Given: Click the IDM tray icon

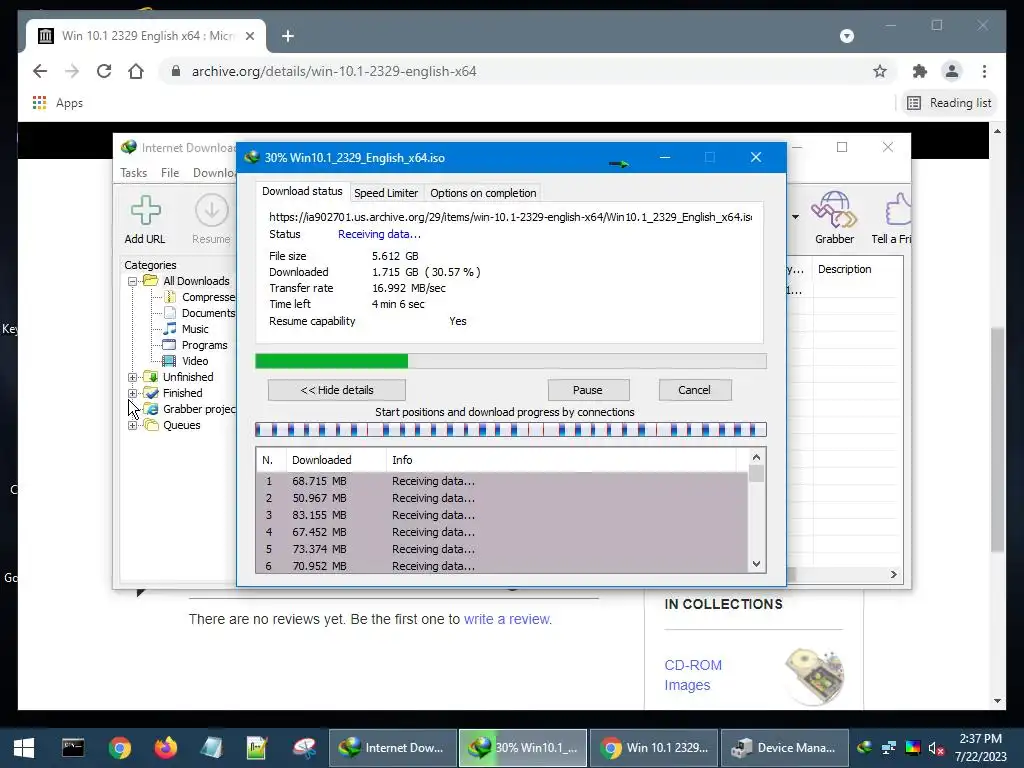Looking at the screenshot, I should (x=865, y=748).
